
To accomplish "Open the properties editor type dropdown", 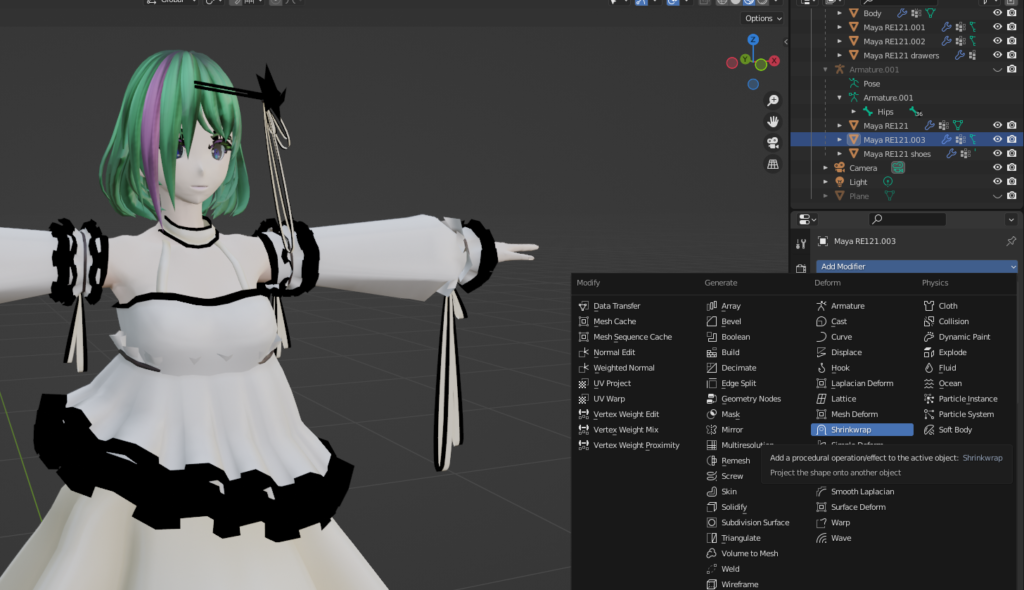I will [x=807, y=220].
